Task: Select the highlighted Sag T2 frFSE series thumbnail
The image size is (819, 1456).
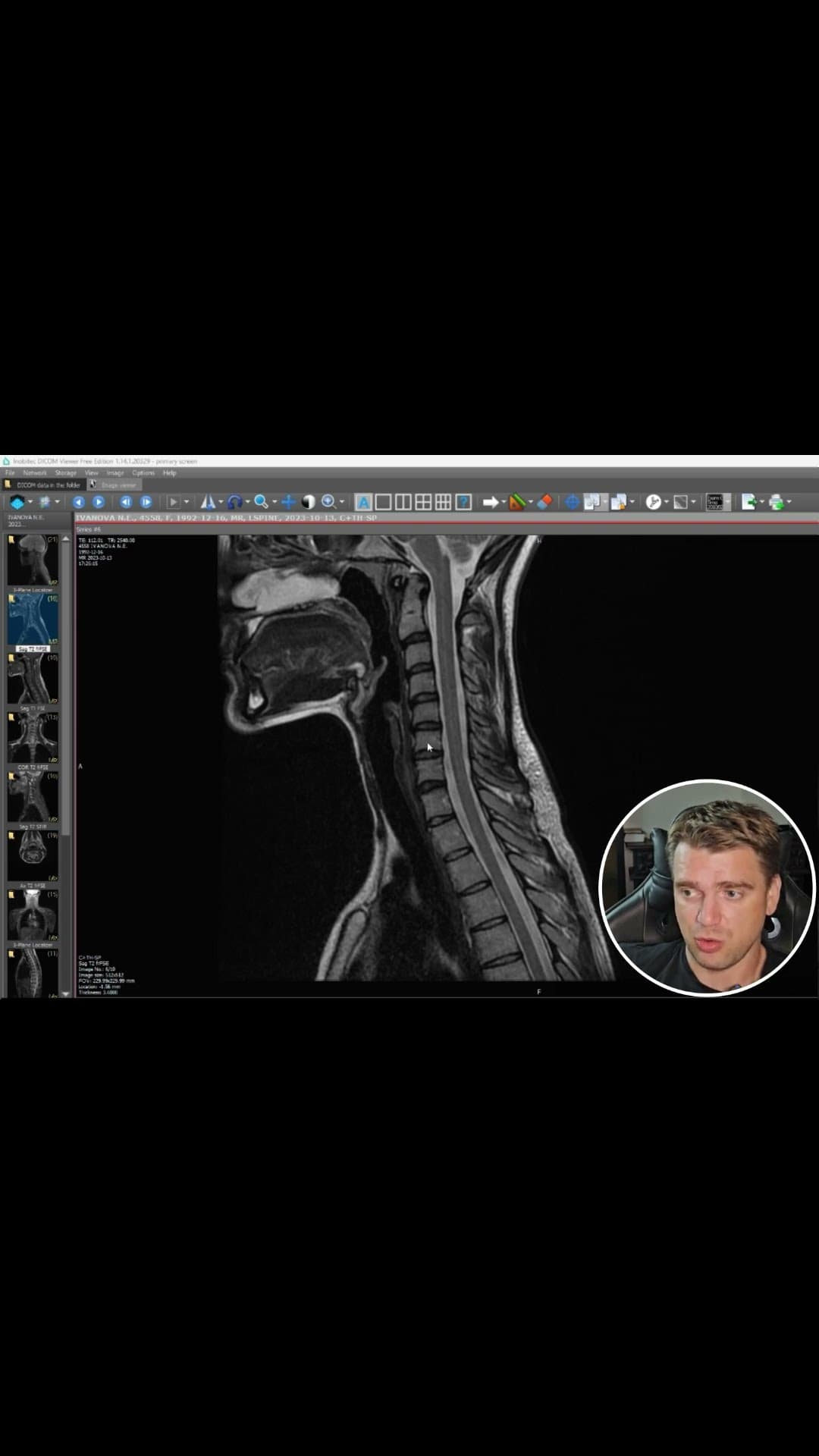Action: point(33,620)
